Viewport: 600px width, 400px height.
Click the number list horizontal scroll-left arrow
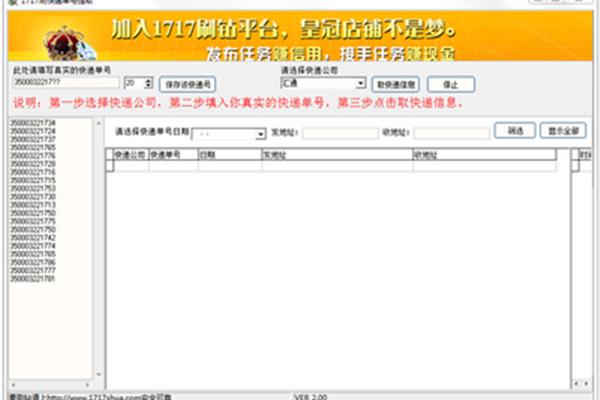click(13, 384)
